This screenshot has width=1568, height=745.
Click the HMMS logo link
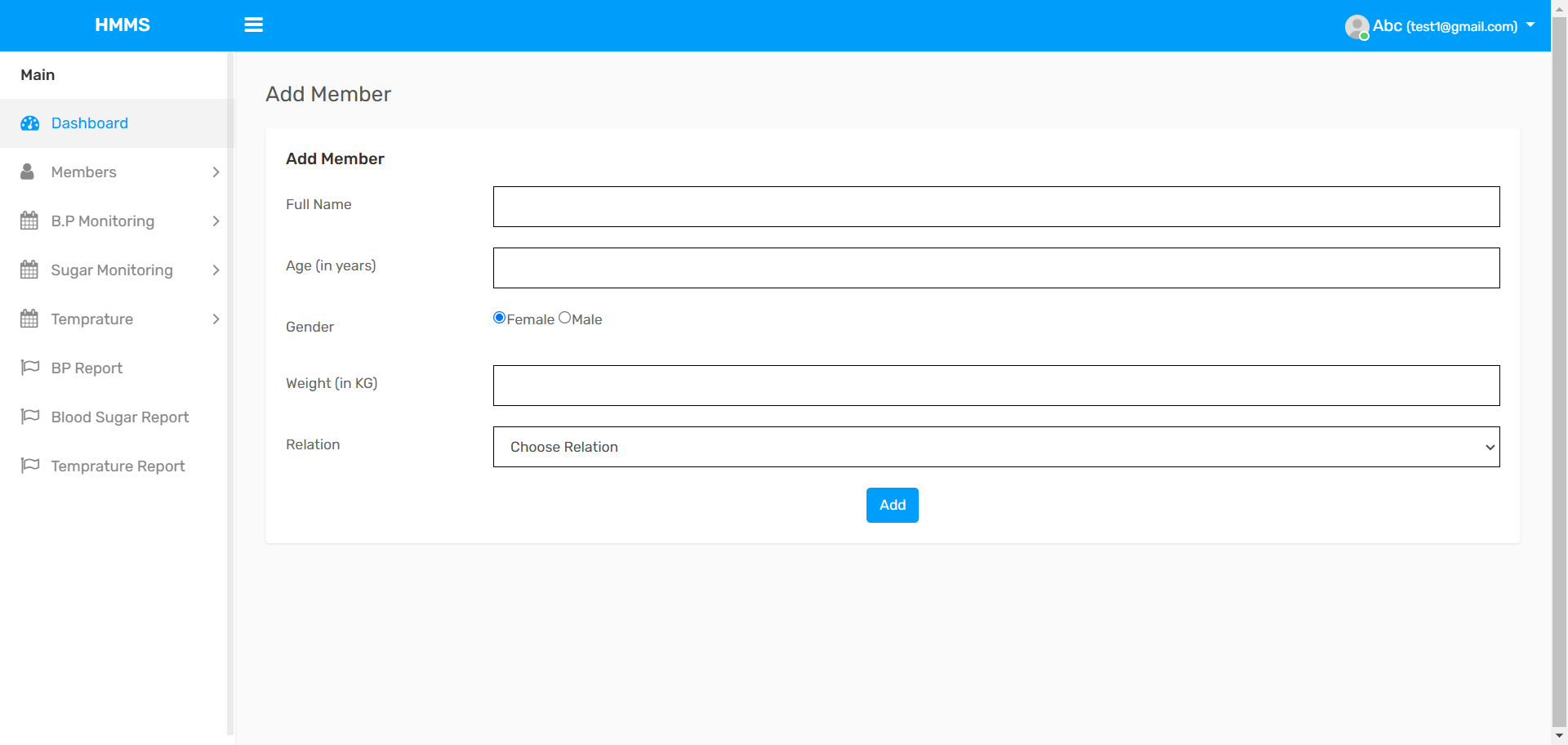[122, 25]
